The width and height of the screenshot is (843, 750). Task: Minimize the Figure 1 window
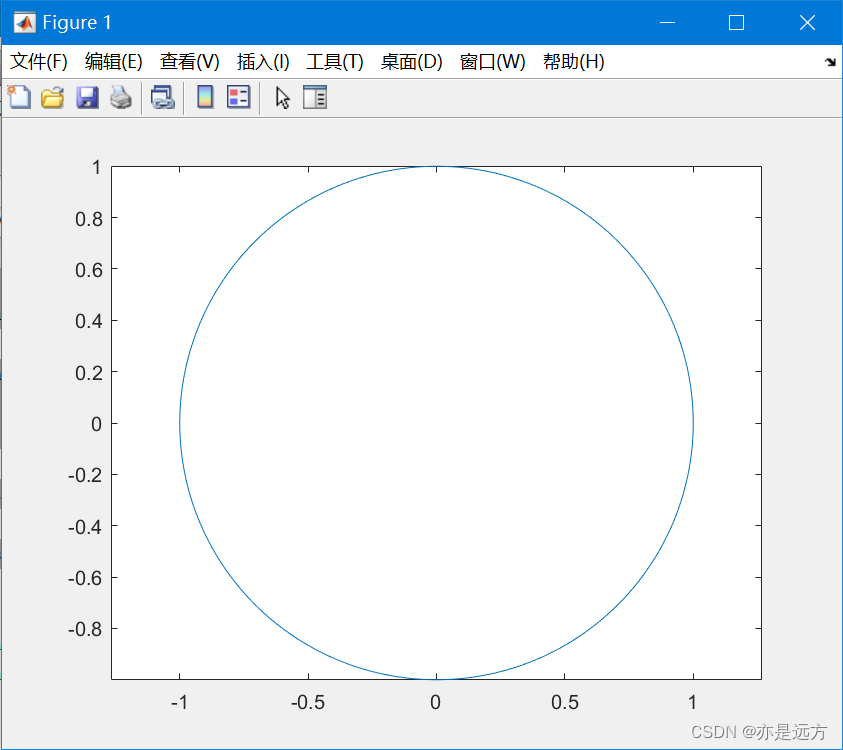click(x=667, y=23)
